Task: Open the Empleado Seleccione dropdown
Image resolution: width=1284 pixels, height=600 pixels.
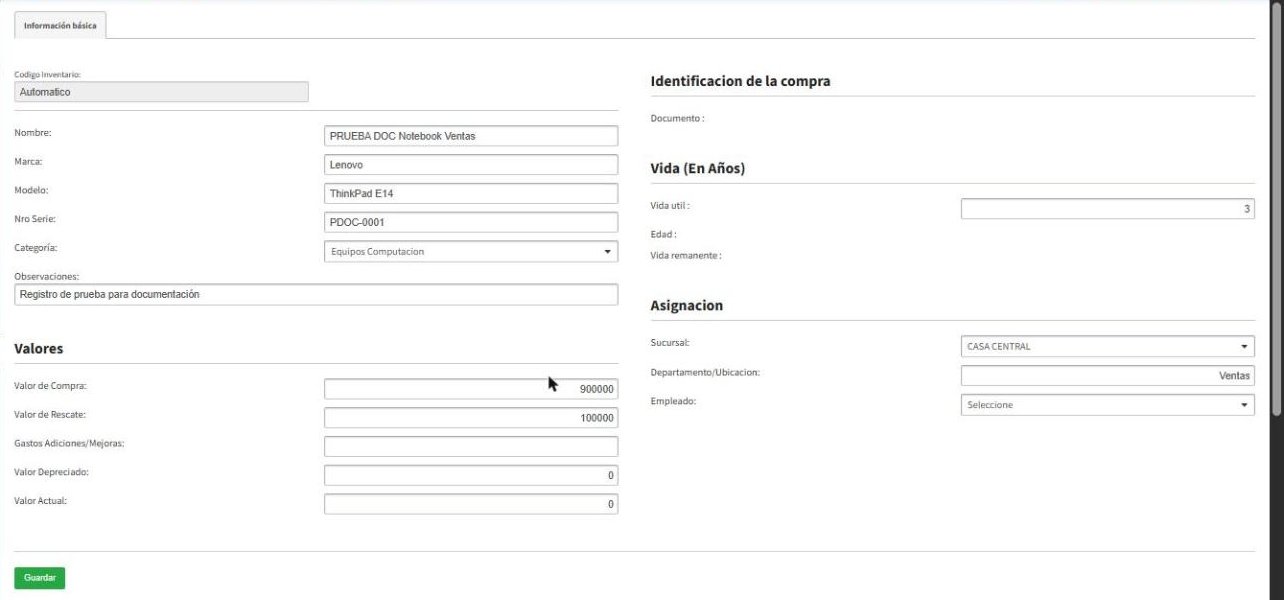Action: (1108, 405)
